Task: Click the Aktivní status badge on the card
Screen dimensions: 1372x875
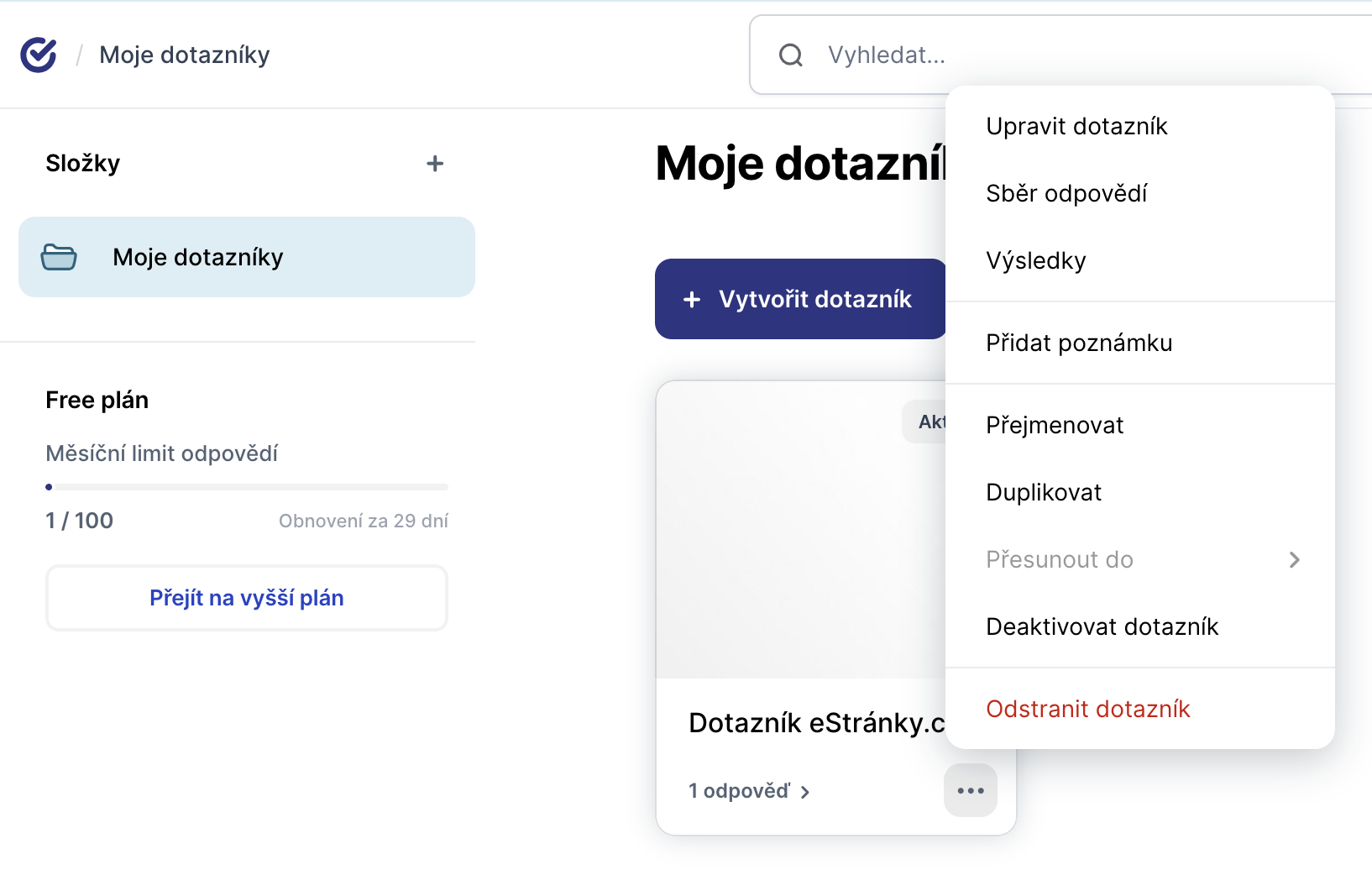Action: click(x=928, y=422)
